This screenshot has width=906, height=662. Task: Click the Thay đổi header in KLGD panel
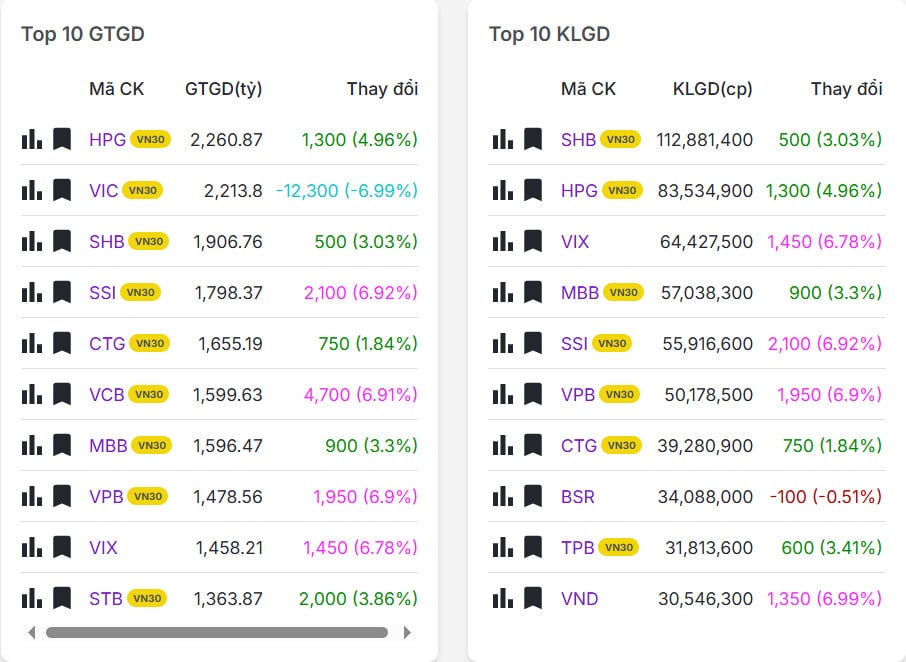click(x=844, y=89)
